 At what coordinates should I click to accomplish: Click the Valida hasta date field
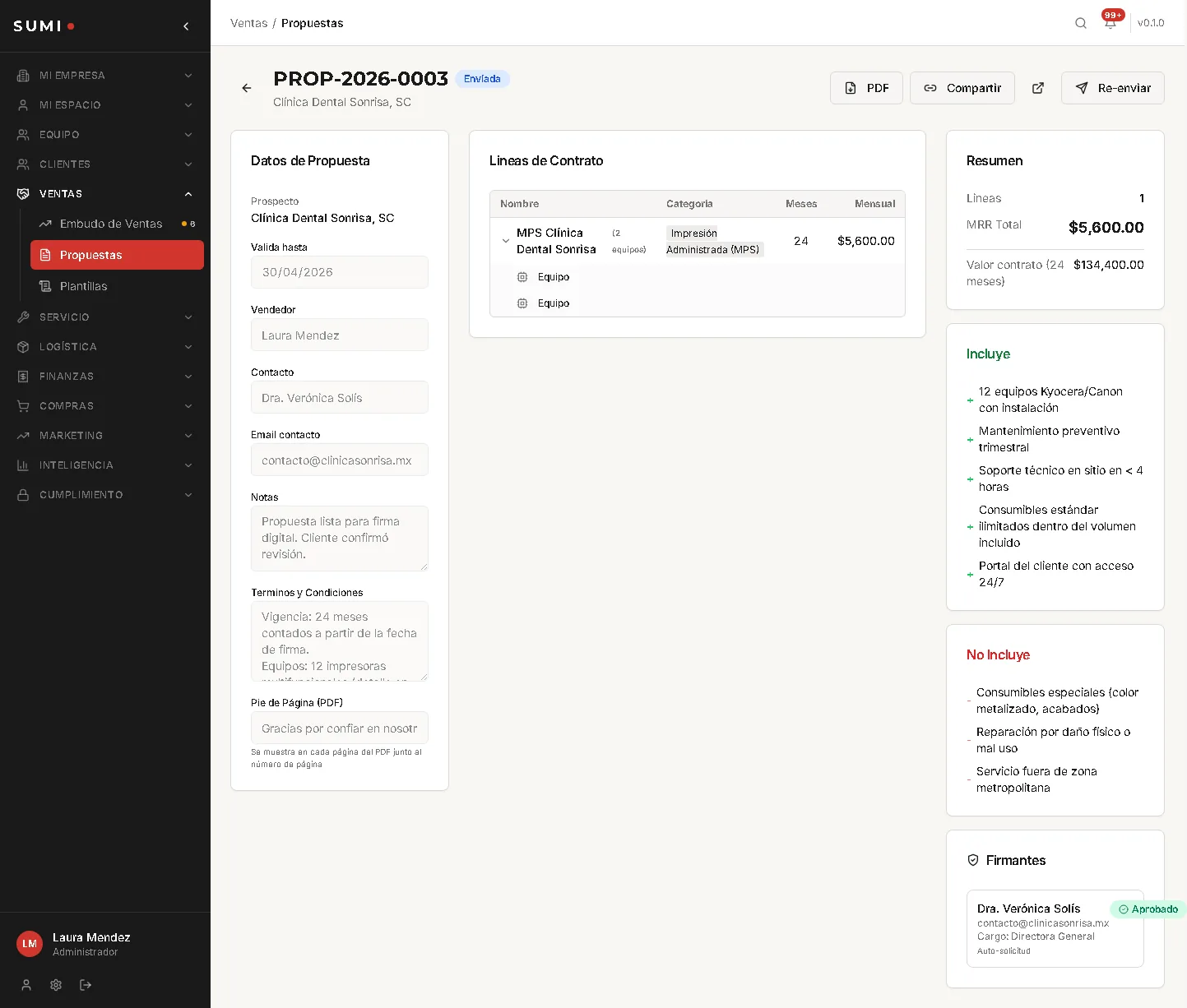tap(339, 272)
